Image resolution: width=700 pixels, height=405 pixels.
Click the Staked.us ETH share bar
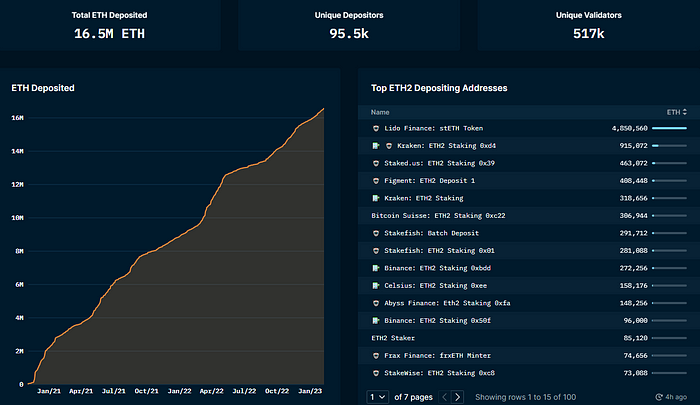[x=669, y=163]
